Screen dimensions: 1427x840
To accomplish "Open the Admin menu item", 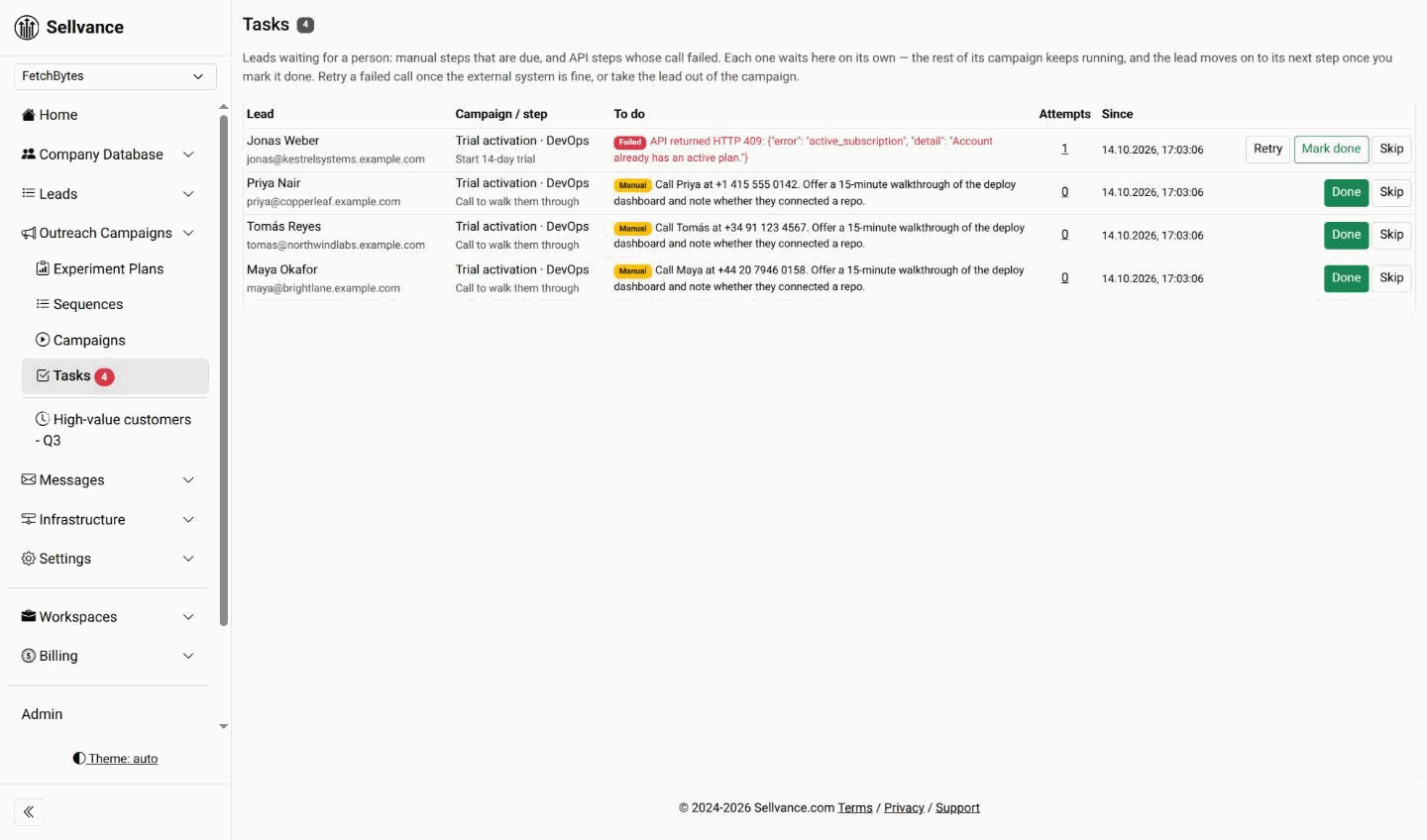I will point(42,714).
